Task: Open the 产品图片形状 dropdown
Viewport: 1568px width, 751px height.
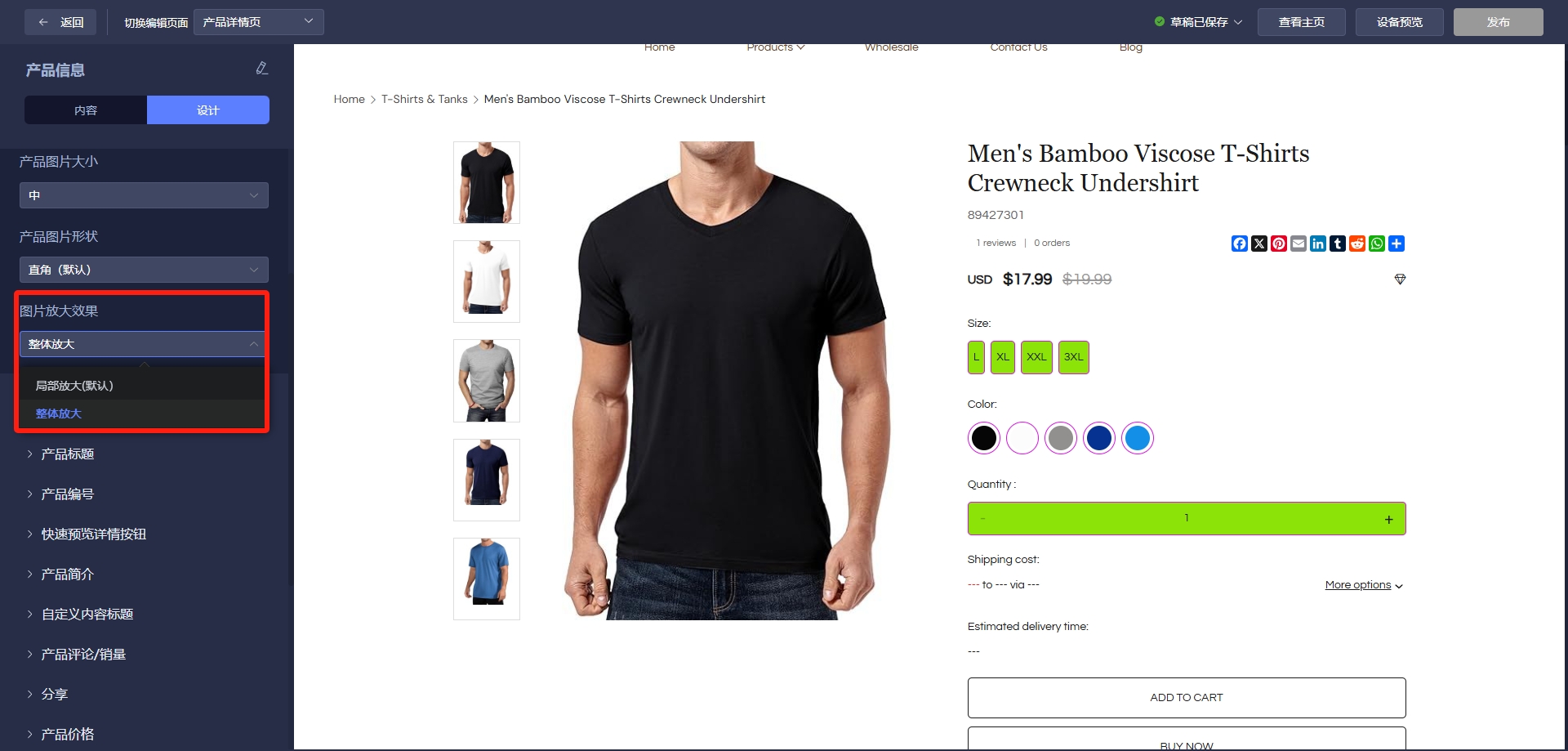Action: pyautogui.click(x=144, y=270)
